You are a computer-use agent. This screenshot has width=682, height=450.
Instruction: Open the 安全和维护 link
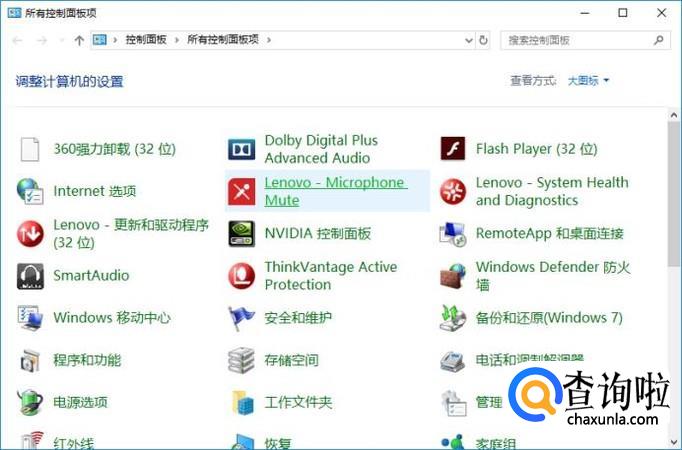[x=298, y=318]
